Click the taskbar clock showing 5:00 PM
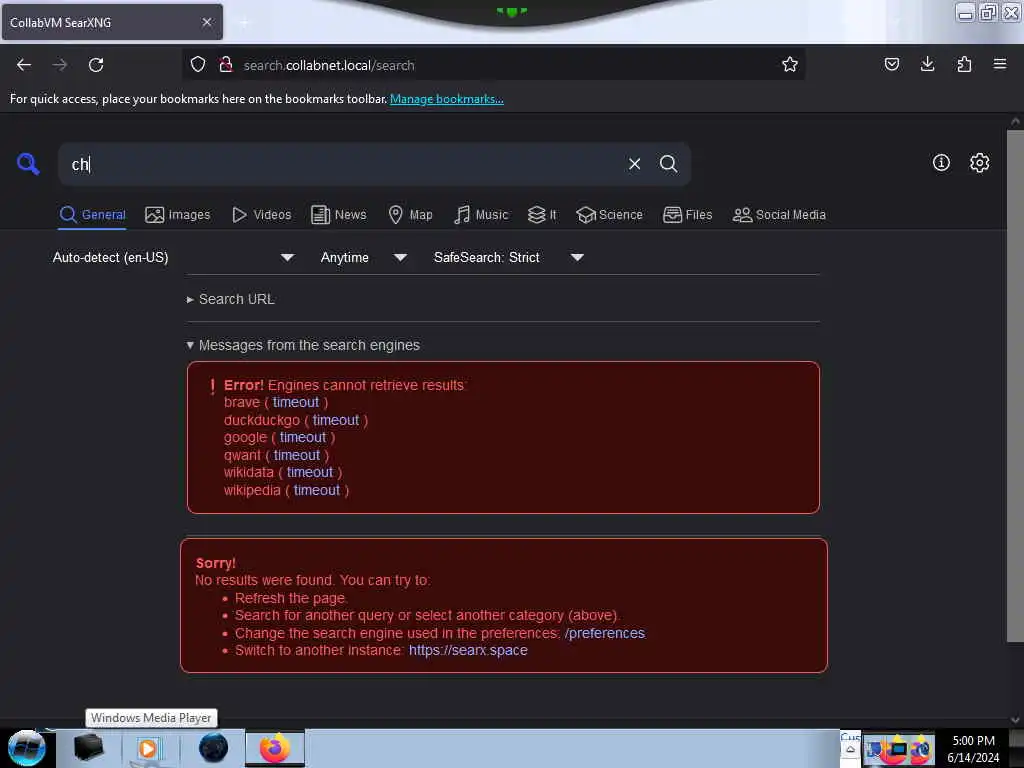This screenshot has width=1024, height=768. pyautogui.click(x=973, y=749)
